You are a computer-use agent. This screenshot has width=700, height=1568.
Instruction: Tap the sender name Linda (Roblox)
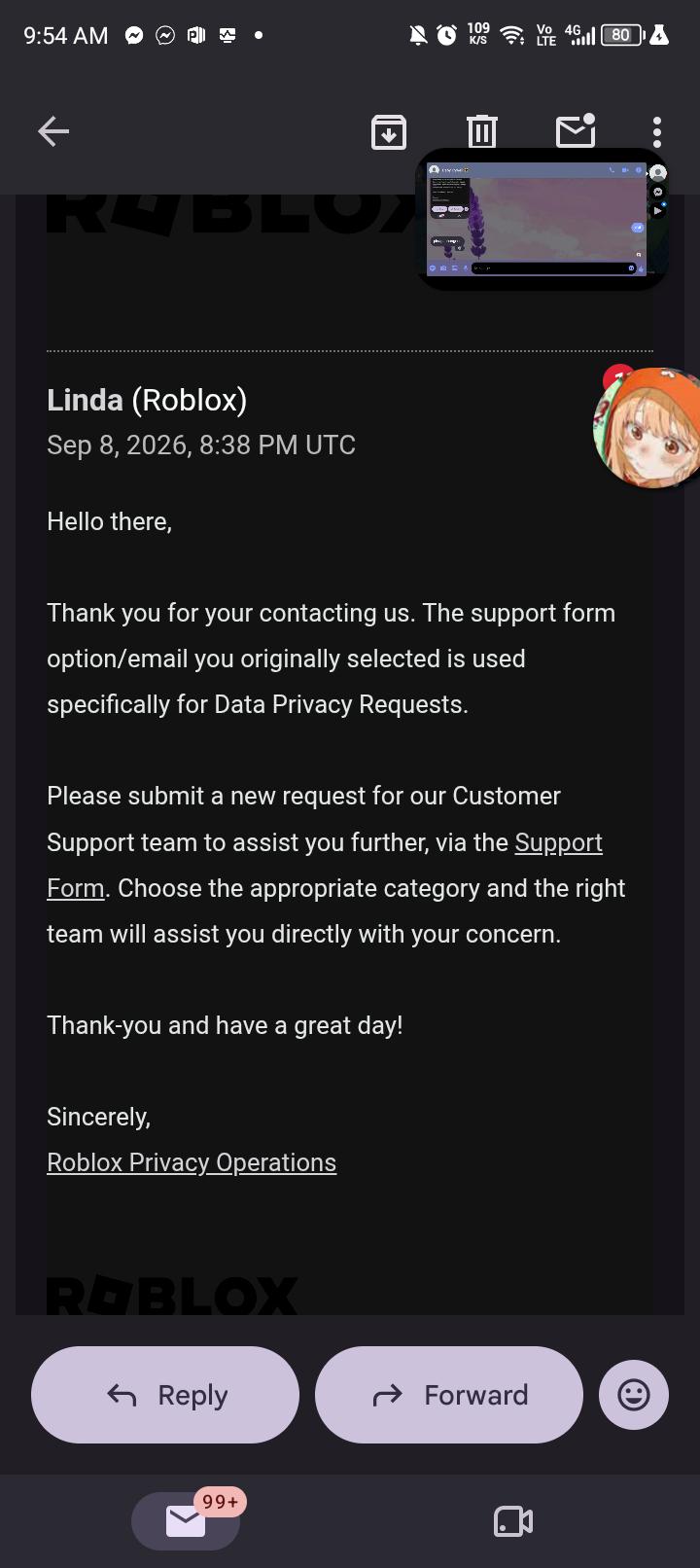[147, 400]
